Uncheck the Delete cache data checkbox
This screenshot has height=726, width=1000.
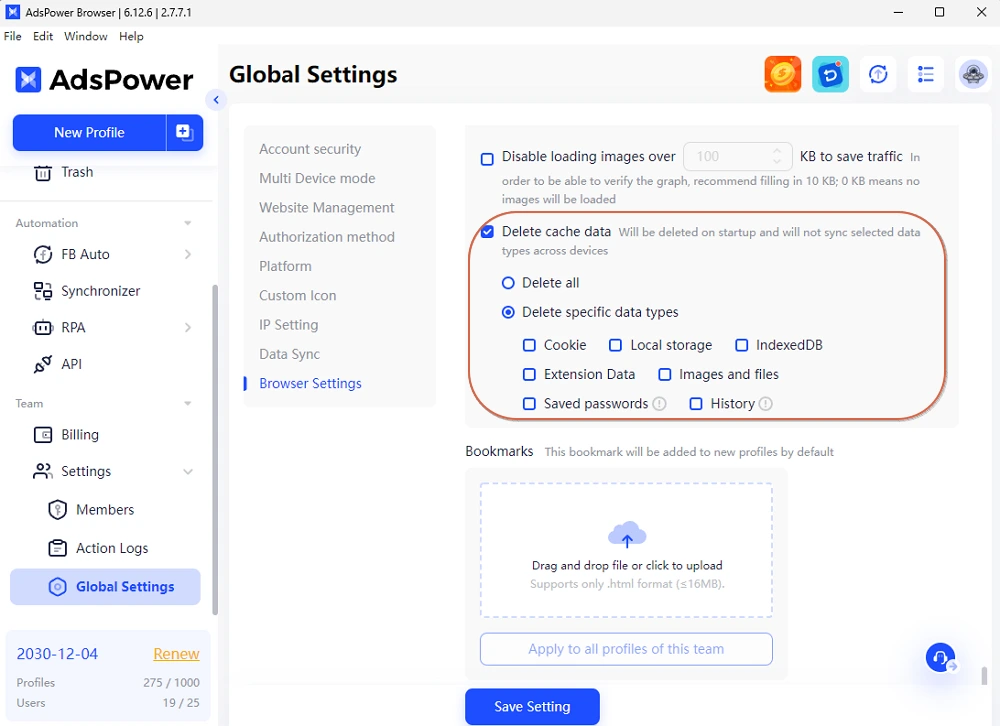(487, 232)
